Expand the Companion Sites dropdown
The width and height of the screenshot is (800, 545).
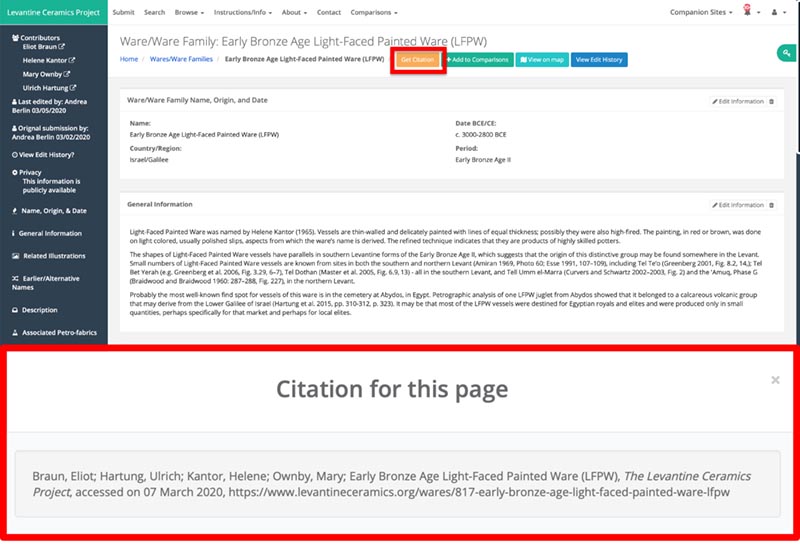[x=701, y=12]
